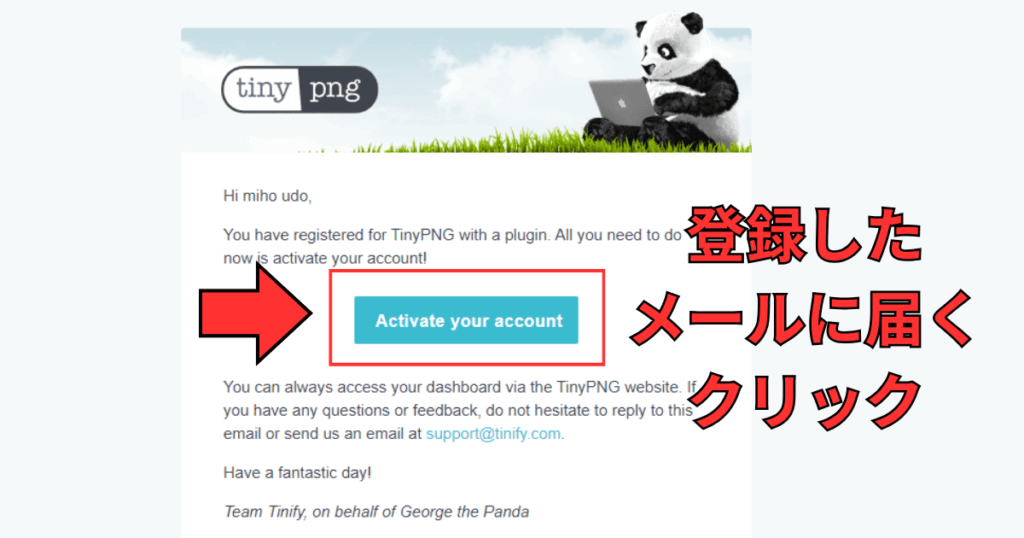Select the "Have a fantastic day!" line
The image size is (1024, 538).
(x=297, y=473)
